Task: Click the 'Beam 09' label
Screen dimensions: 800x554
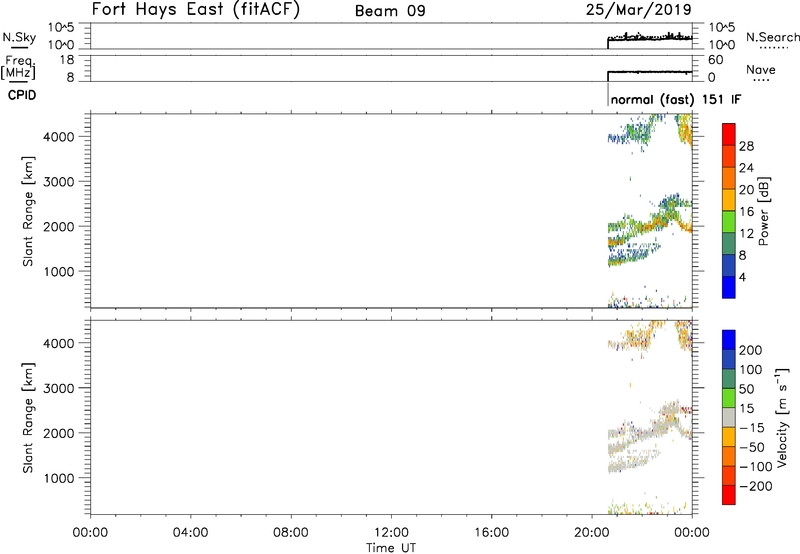Action: pos(390,11)
